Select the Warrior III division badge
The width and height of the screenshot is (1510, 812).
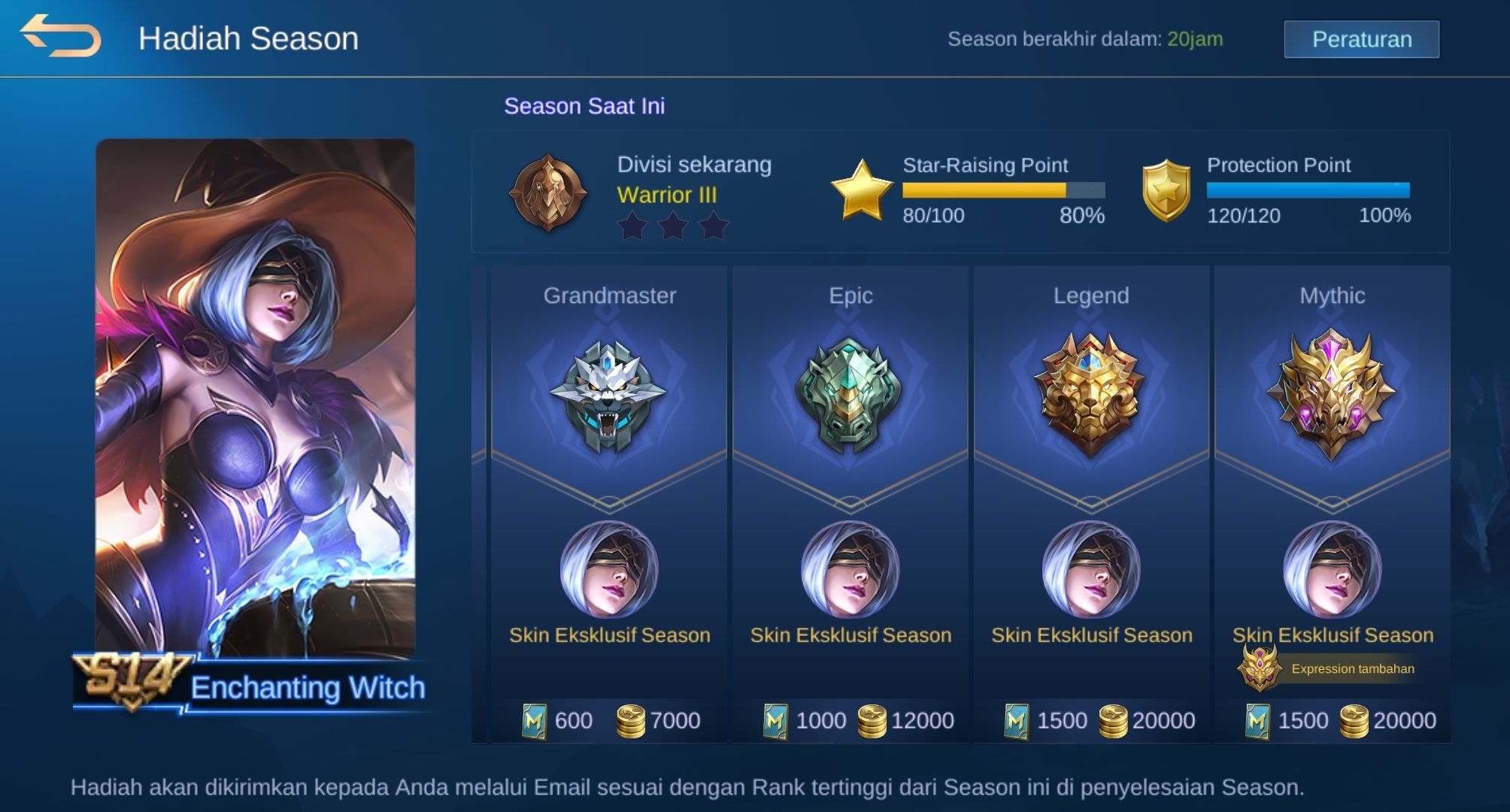point(548,192)
